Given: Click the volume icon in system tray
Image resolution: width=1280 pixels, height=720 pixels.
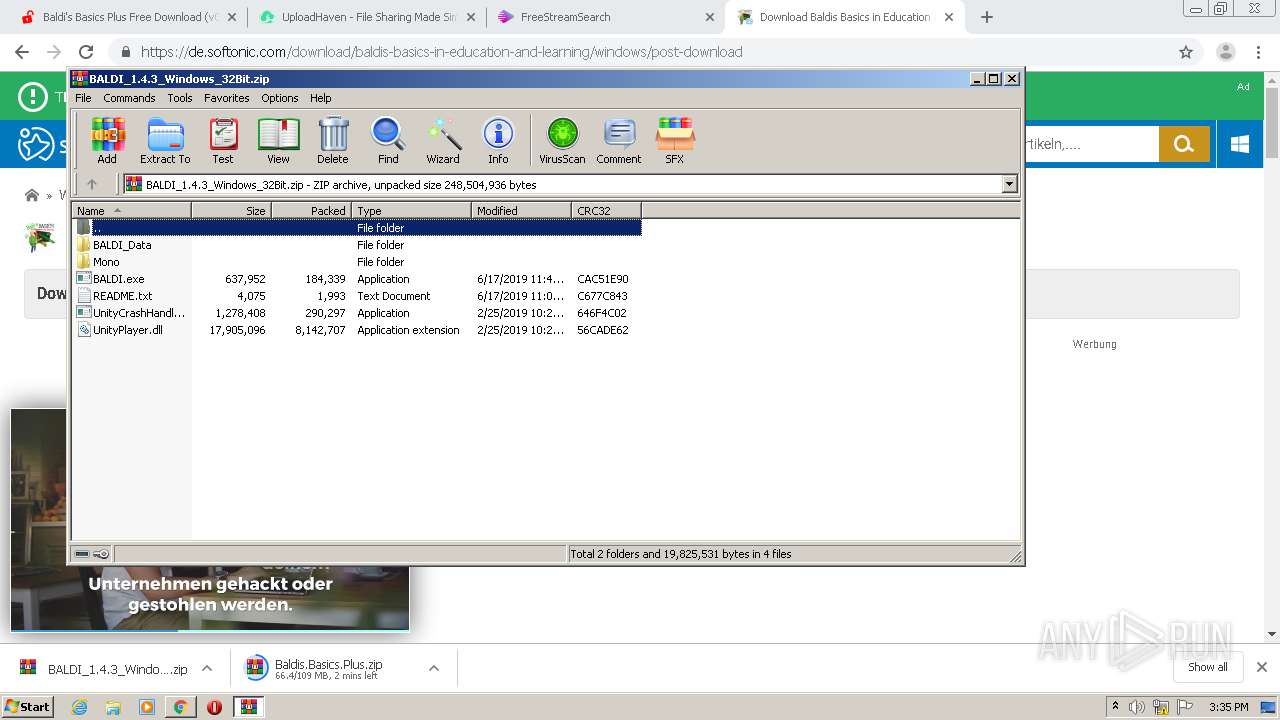Looking at the screenshot, I should pos(1137,707).
